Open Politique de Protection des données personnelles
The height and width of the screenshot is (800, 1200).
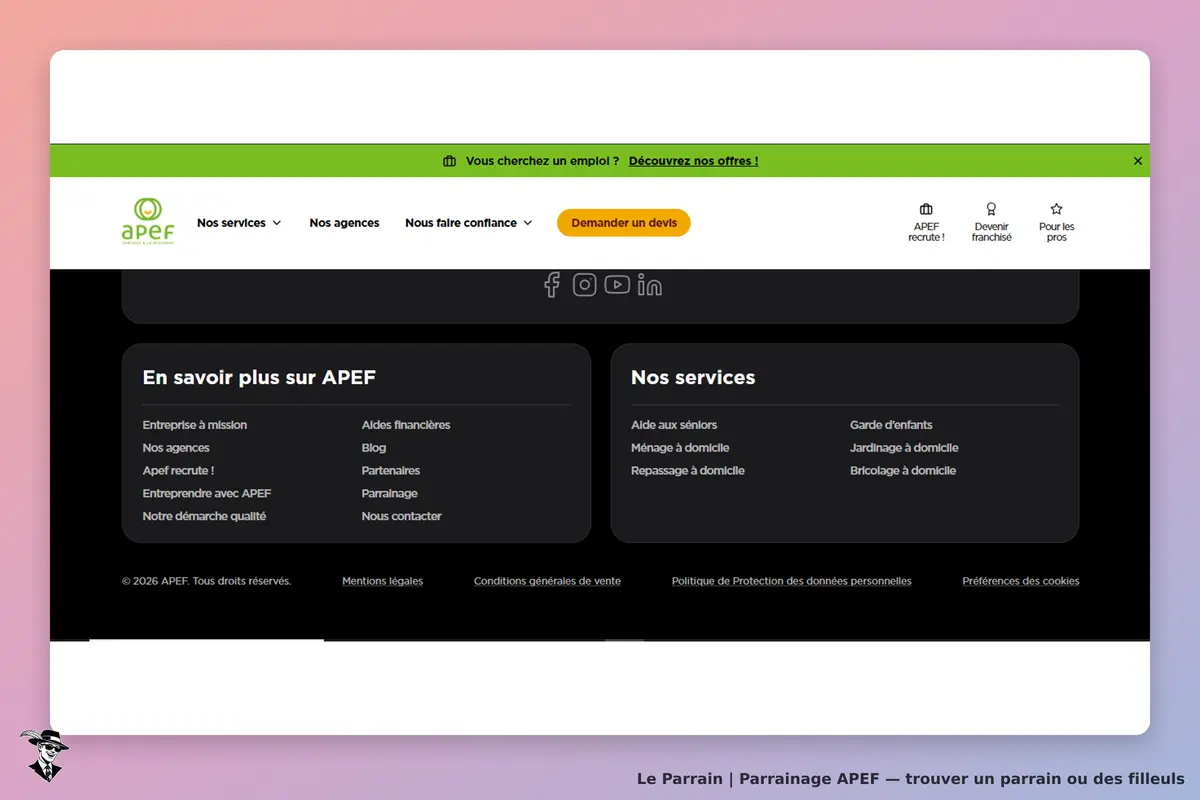pos(791,581)
